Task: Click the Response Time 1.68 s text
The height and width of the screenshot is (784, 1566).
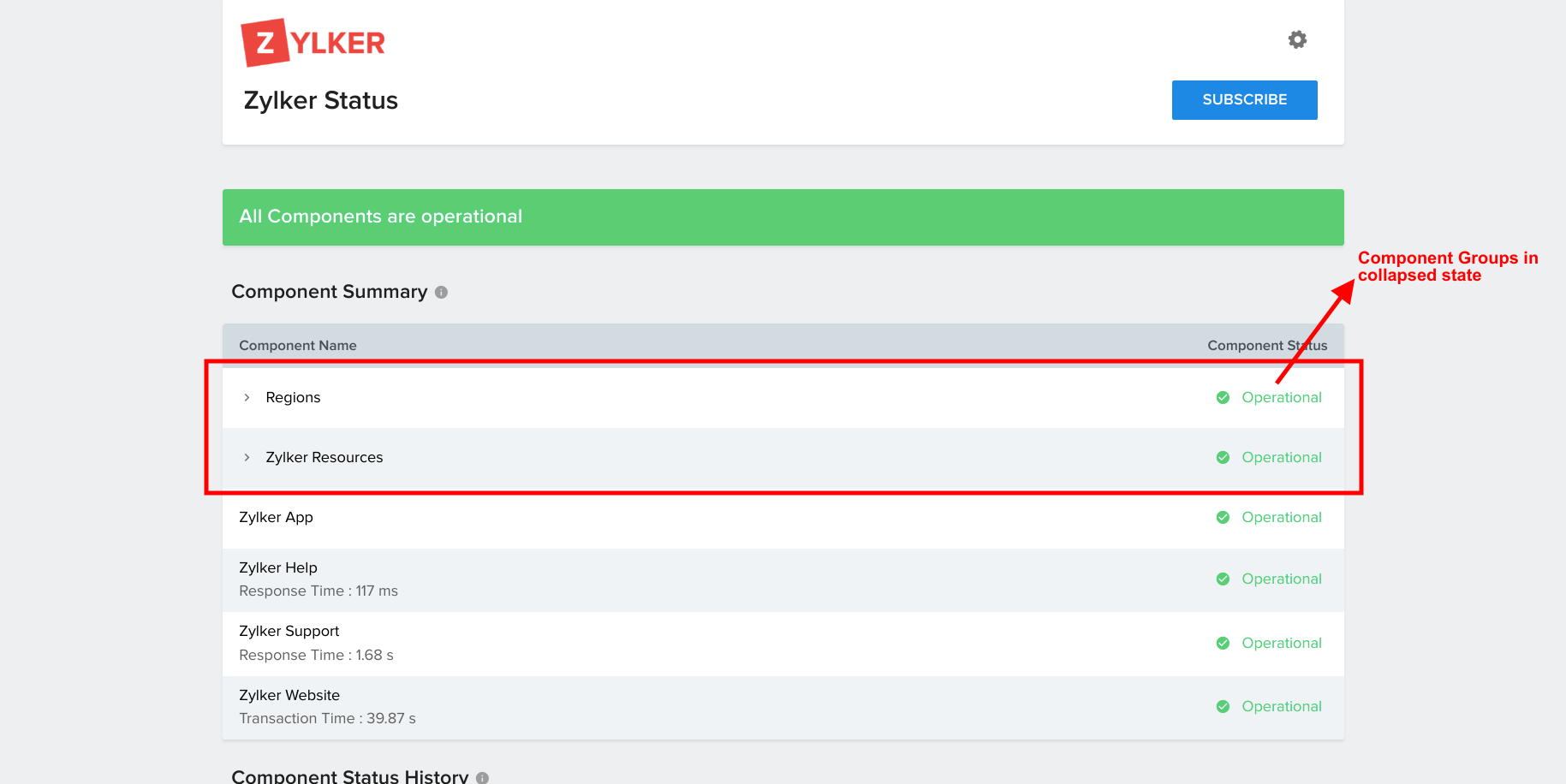Action: pyautogui.click(x=316, y=655)
